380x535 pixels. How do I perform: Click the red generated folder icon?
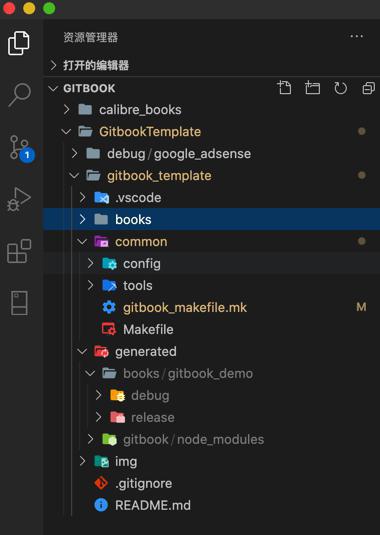tap(102, 351)
